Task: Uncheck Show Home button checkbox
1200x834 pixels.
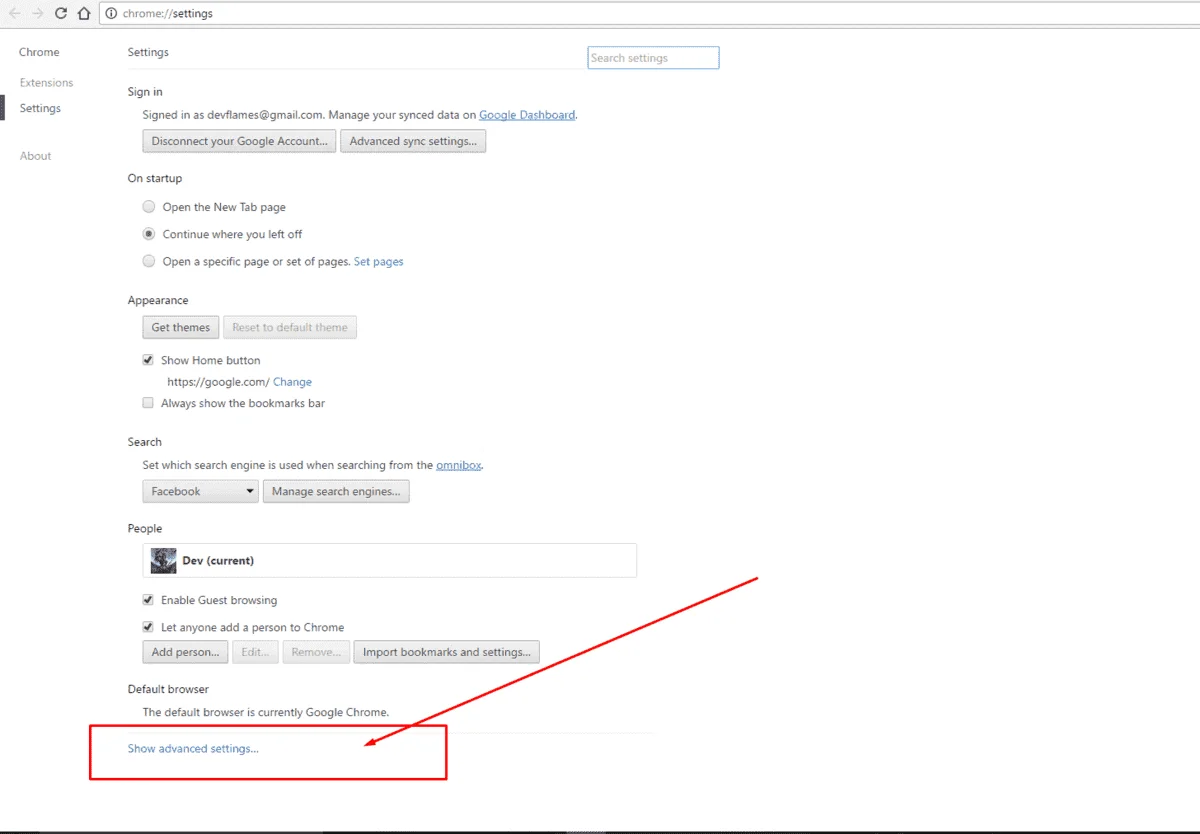Action: pyautogui.click(x=148, y=360)
